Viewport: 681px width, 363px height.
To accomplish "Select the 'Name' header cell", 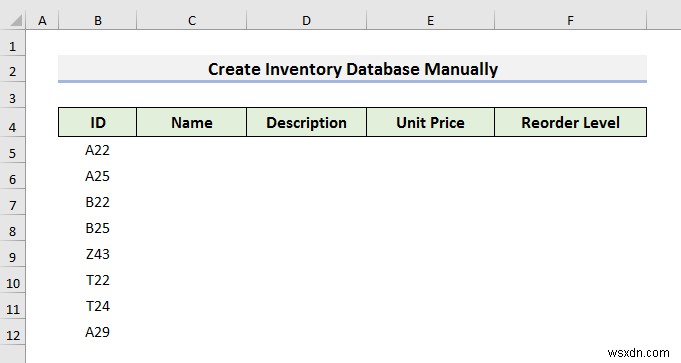I will coord(192,122).
